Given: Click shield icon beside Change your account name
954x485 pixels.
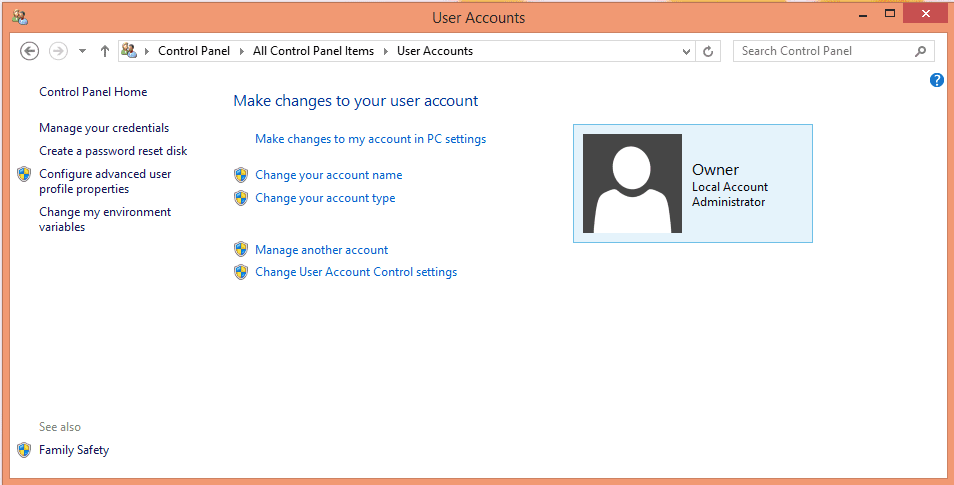Looking at the screenshot, I should point(241,175).
